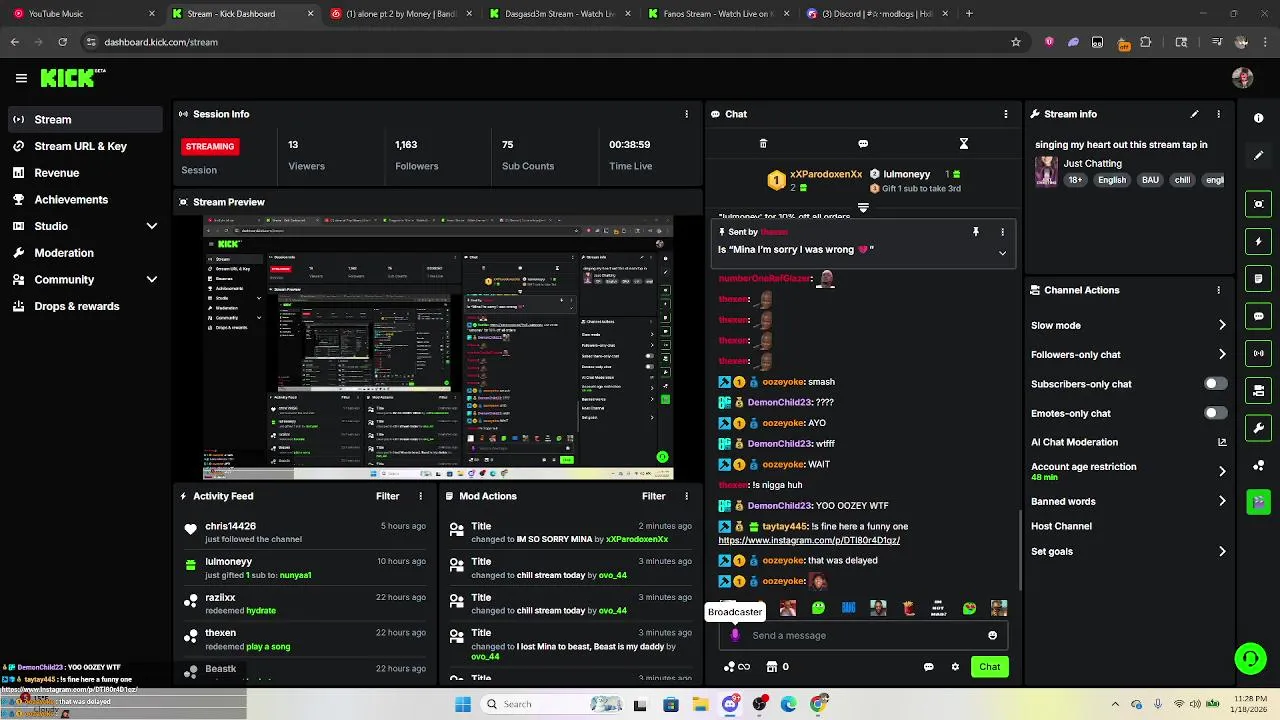Open chat settings gear icon

point(955,667)
